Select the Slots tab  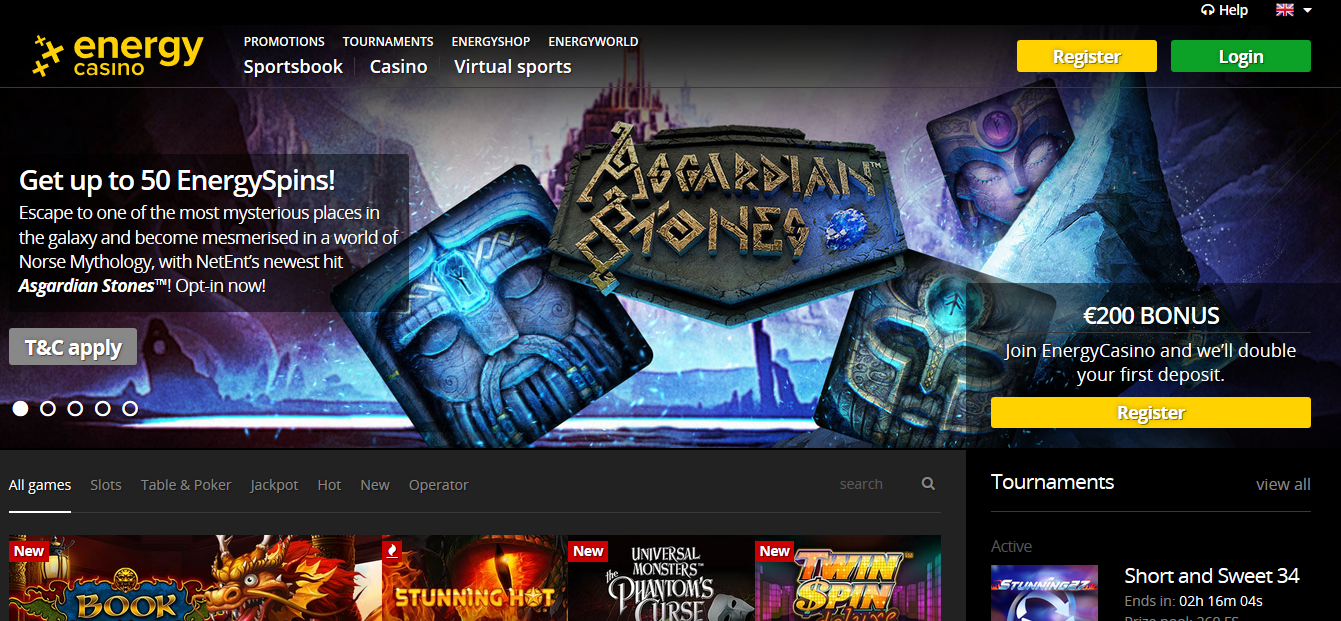point(106,485)
